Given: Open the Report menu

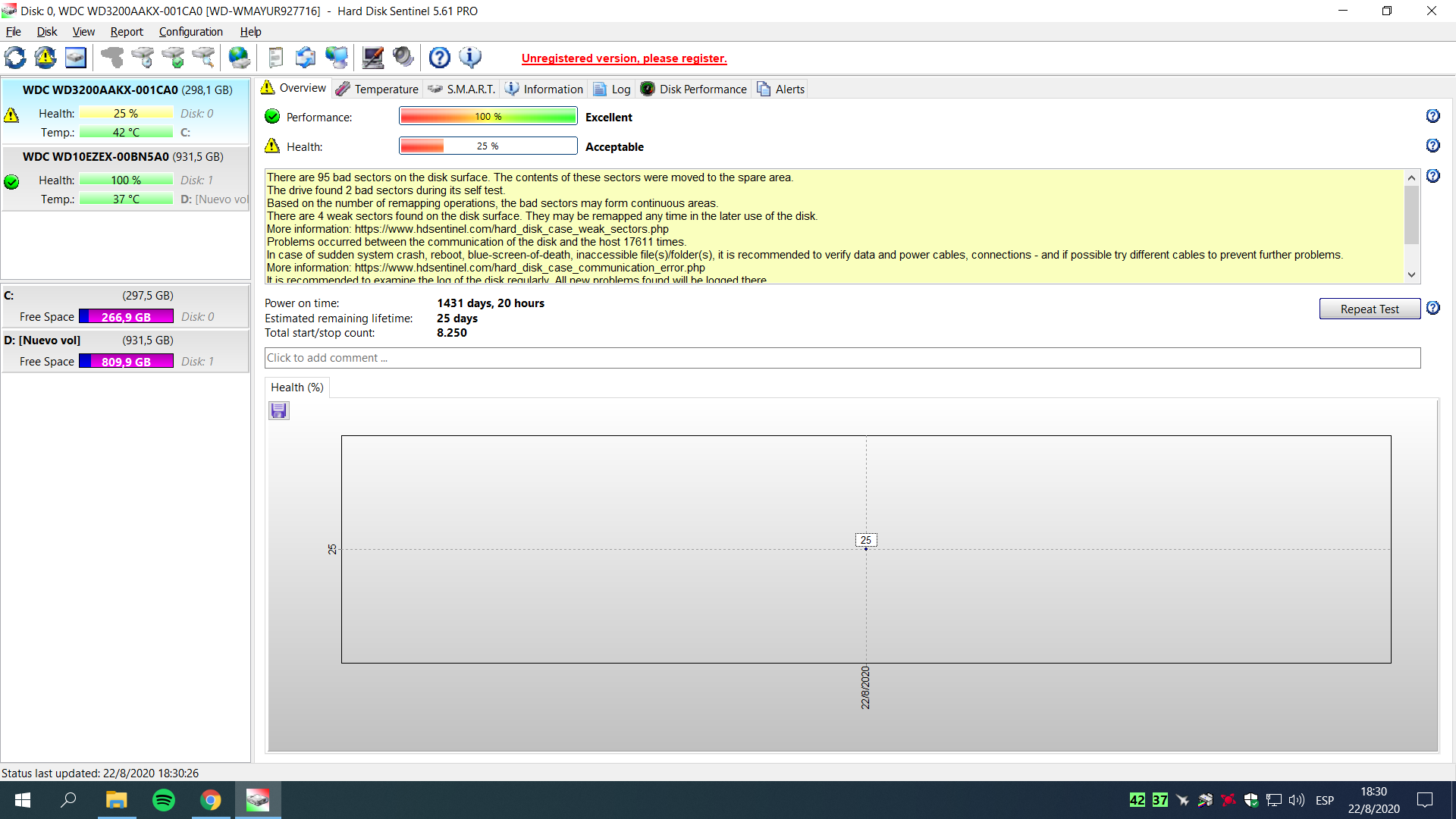Looking at the screenshot, I should tap(127, 32).
